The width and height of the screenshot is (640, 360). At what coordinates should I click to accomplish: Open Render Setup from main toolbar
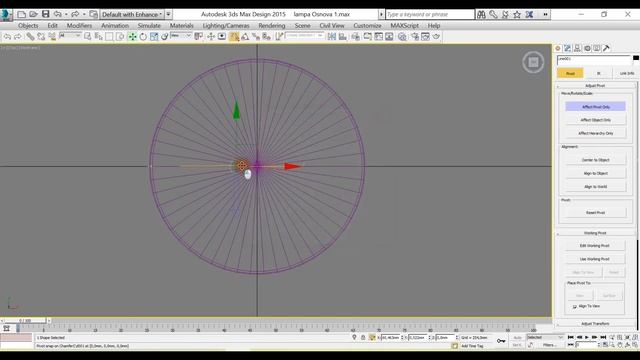415,37
